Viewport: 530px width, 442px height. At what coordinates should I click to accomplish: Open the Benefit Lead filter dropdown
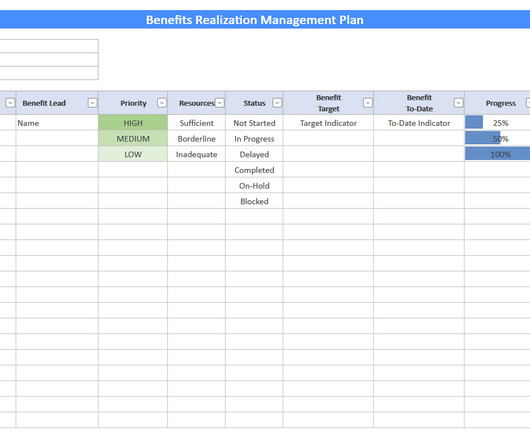[92, 103]
